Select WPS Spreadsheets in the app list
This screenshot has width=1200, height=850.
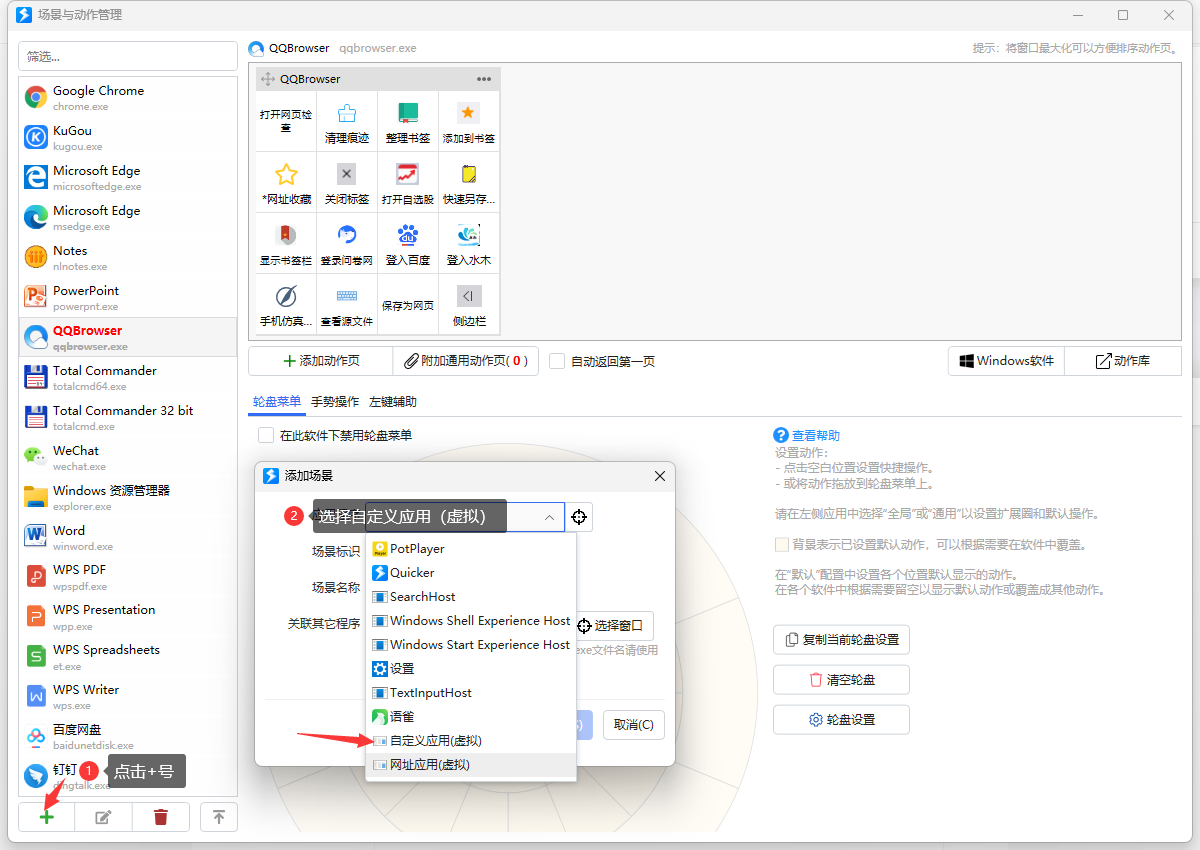pos(128,656)
